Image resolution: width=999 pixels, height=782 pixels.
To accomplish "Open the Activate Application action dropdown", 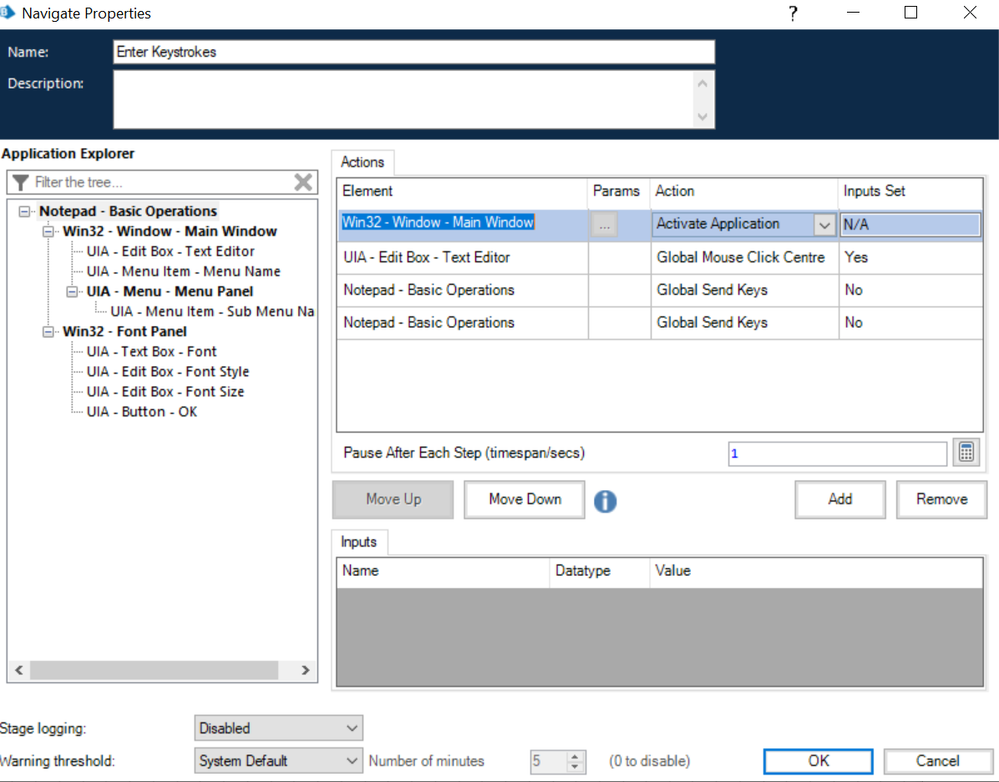I will coord(824,225).
